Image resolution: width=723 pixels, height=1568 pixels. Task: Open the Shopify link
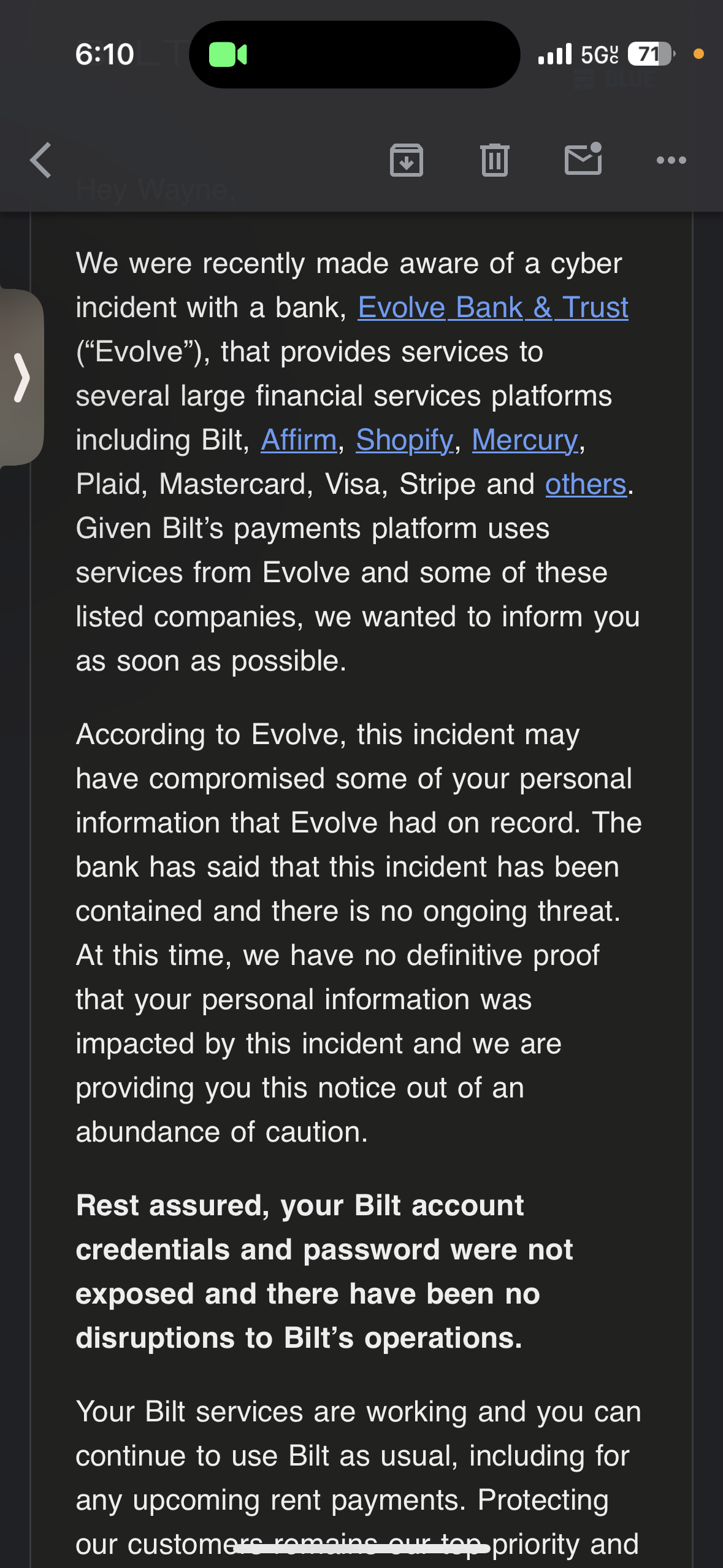pyautogui.click(x=404, y=440)
